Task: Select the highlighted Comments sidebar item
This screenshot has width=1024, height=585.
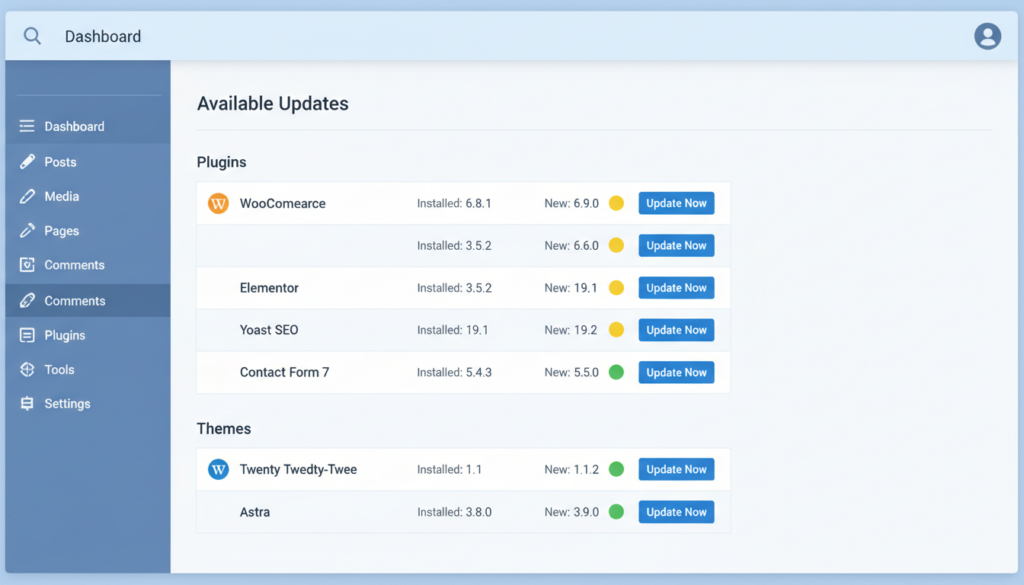Action: click(x=88, y=300)
